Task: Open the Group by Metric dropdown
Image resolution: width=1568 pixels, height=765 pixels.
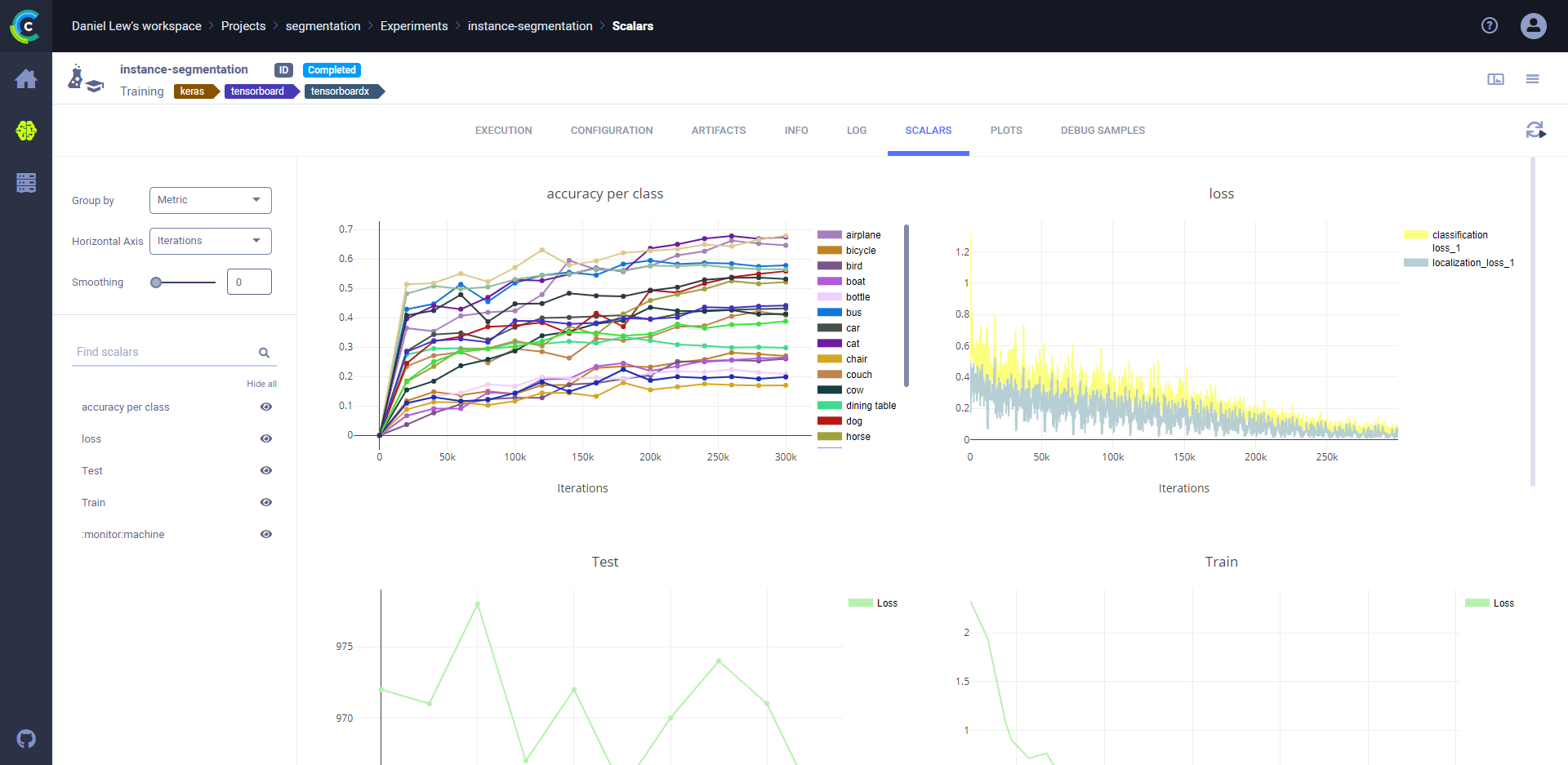Action: coord(210,200)
